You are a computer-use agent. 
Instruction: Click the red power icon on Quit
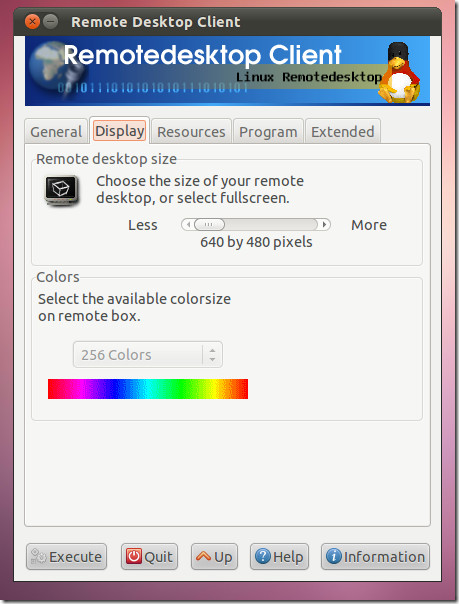[x=134, y=556]
